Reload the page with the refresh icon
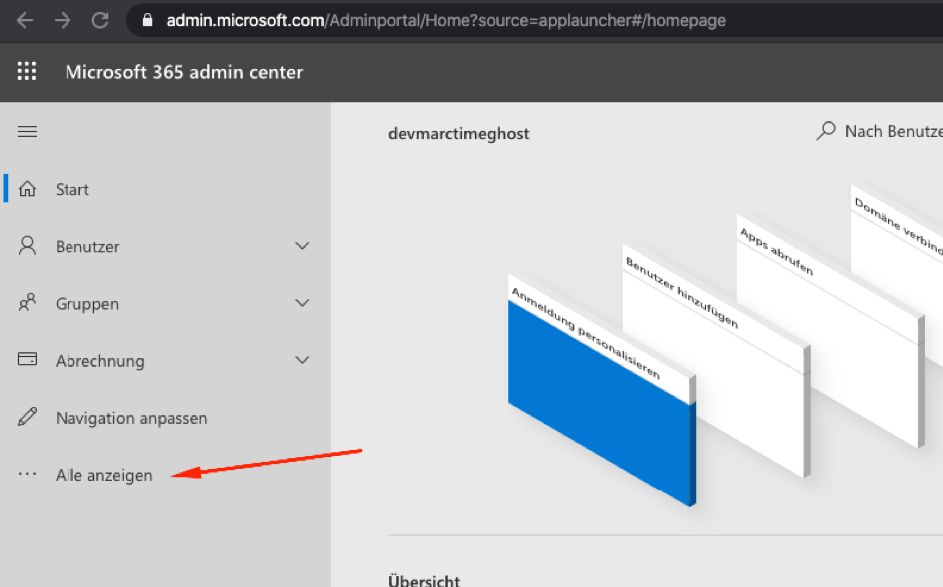 tap(100, 20)
